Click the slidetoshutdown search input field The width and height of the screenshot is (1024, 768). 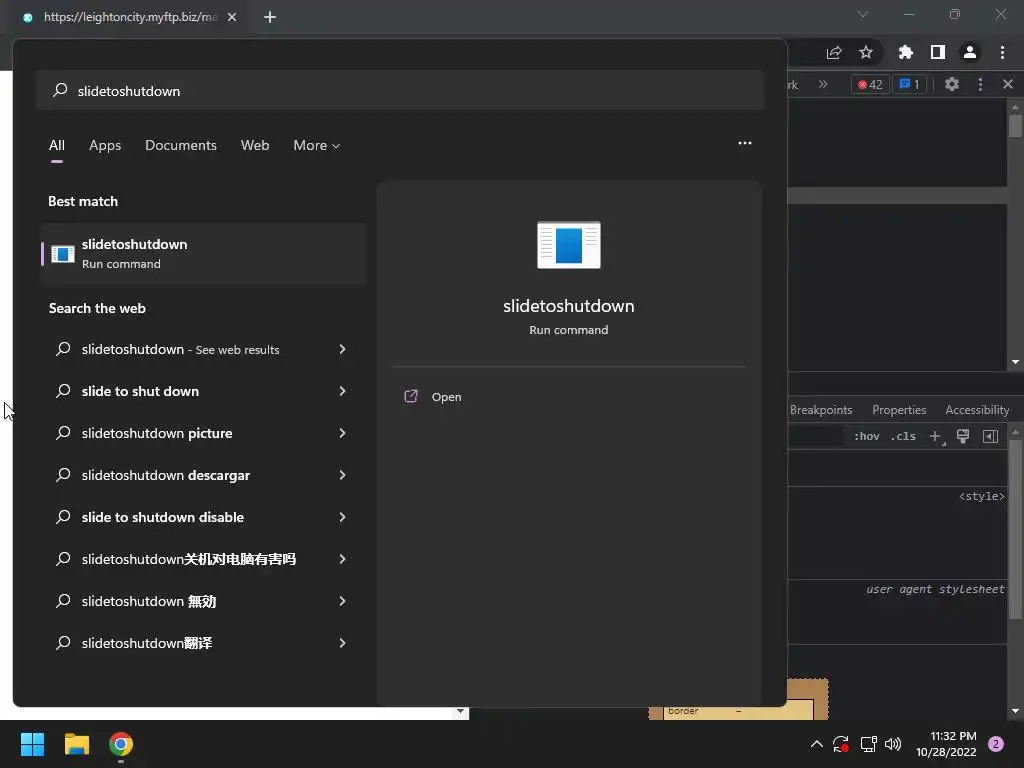tap(400, 91)
